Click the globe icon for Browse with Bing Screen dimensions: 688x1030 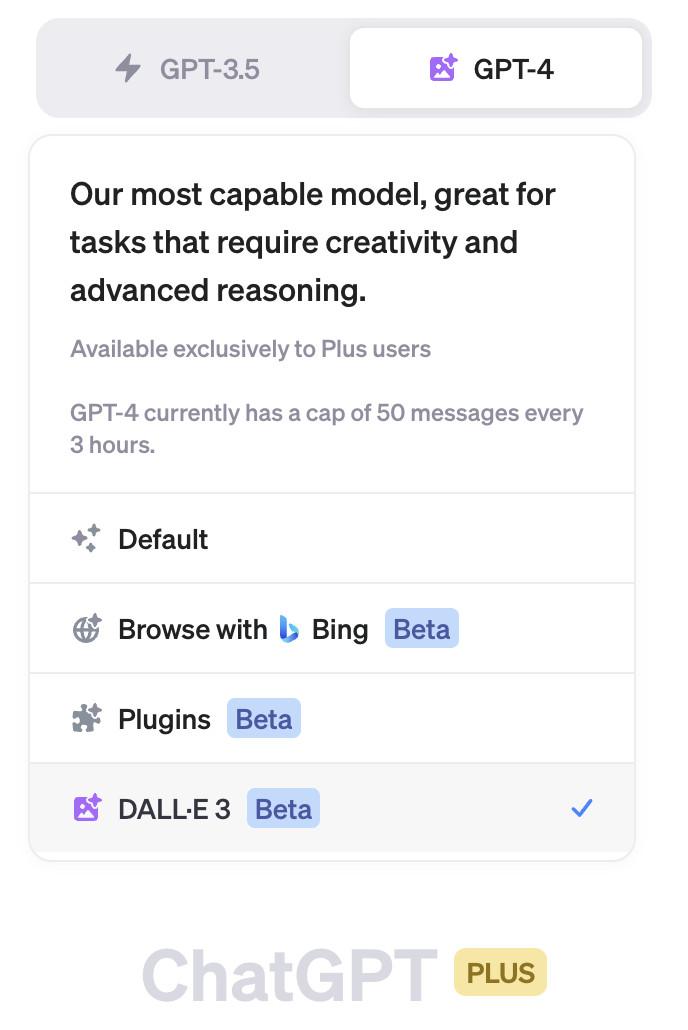click(x=86, y=629)
